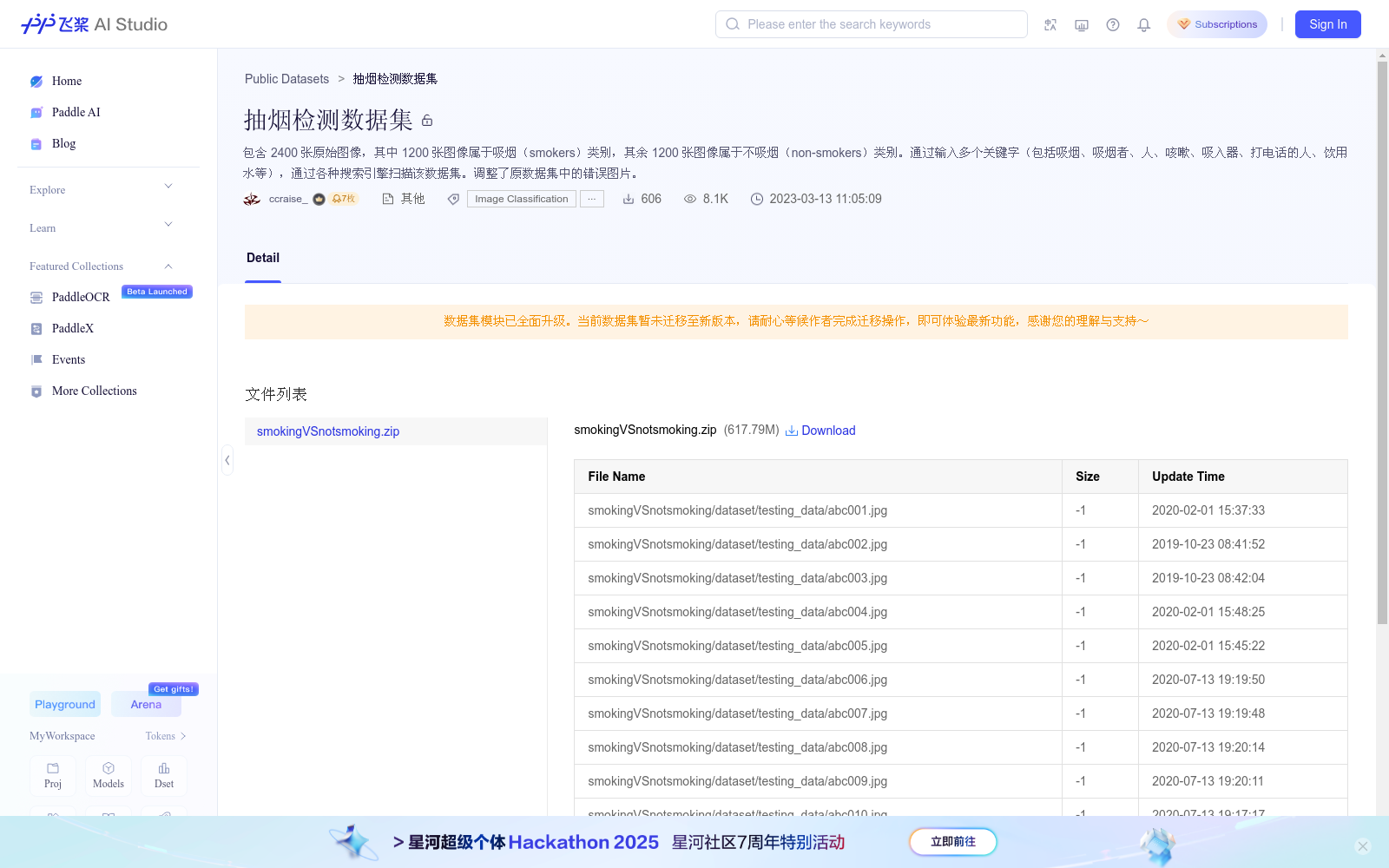
Task: Open Proj in MyWorkspace
Action: 53,776
